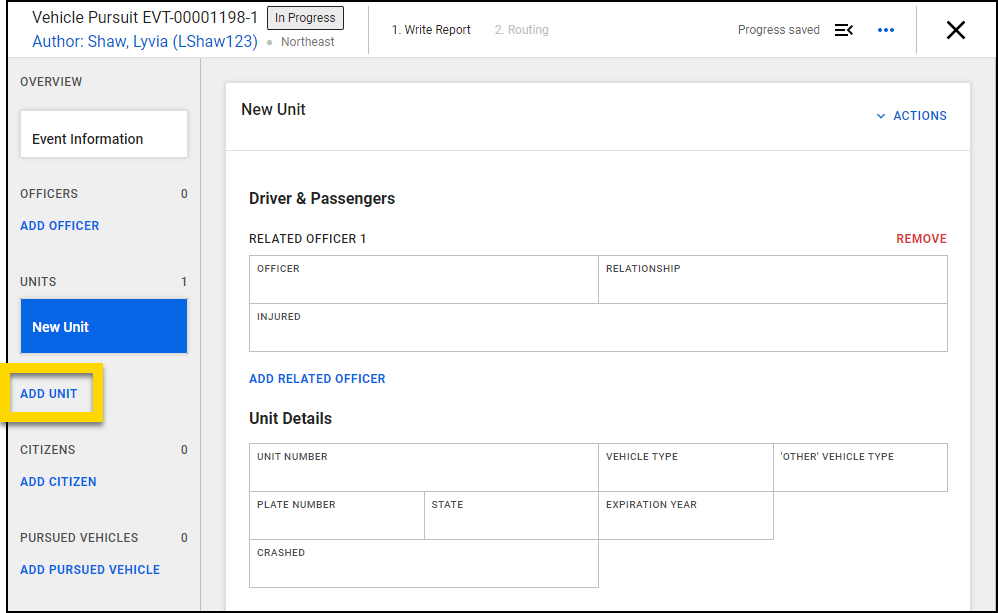
Task: Collapse the report navigation panel
Action: [x=843, y=30]
